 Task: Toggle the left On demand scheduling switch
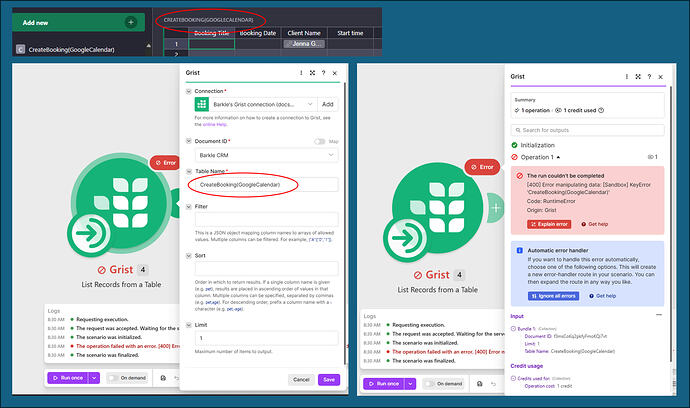coord(113,378)
